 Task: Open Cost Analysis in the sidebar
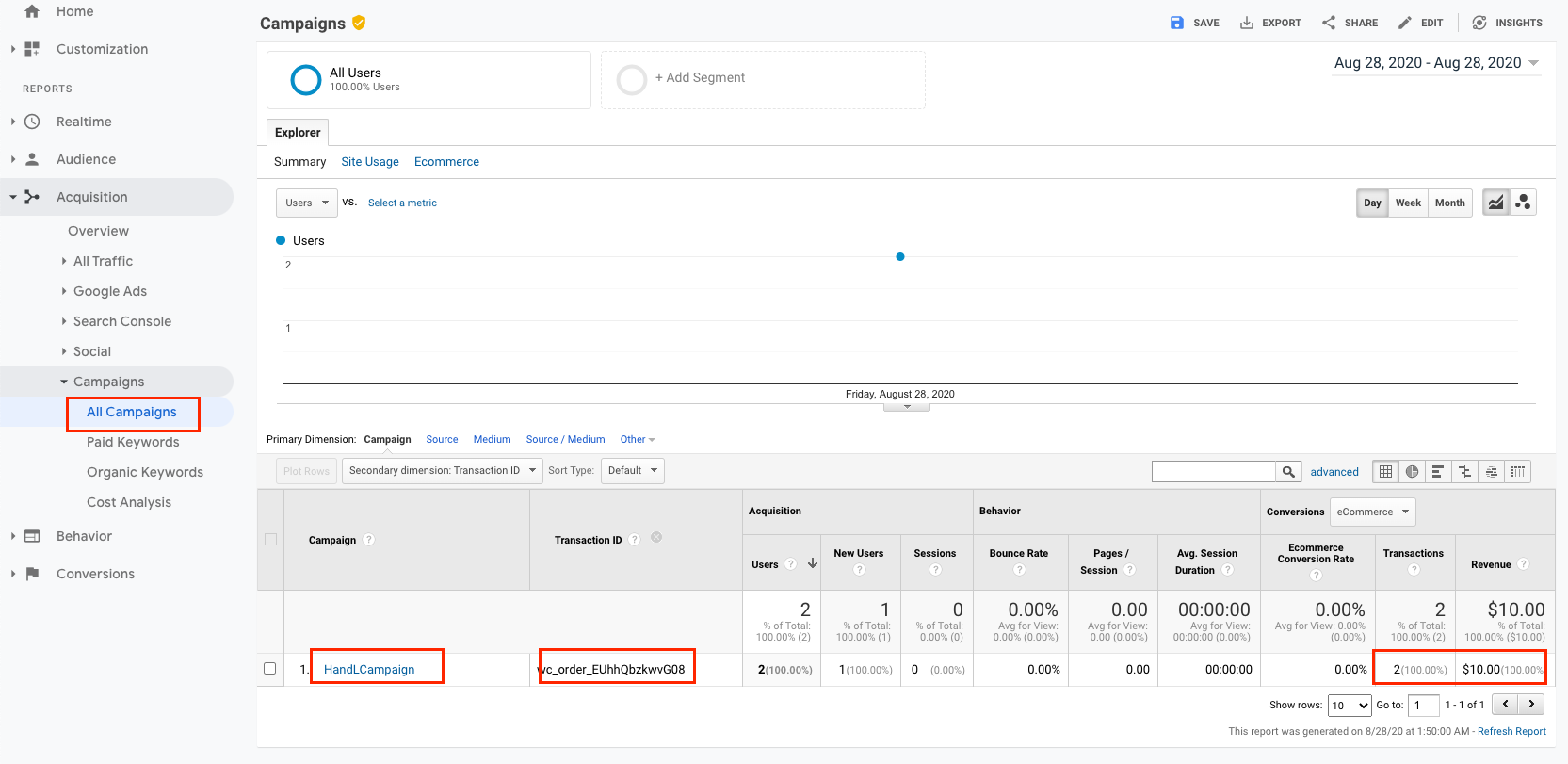point(129,502)
